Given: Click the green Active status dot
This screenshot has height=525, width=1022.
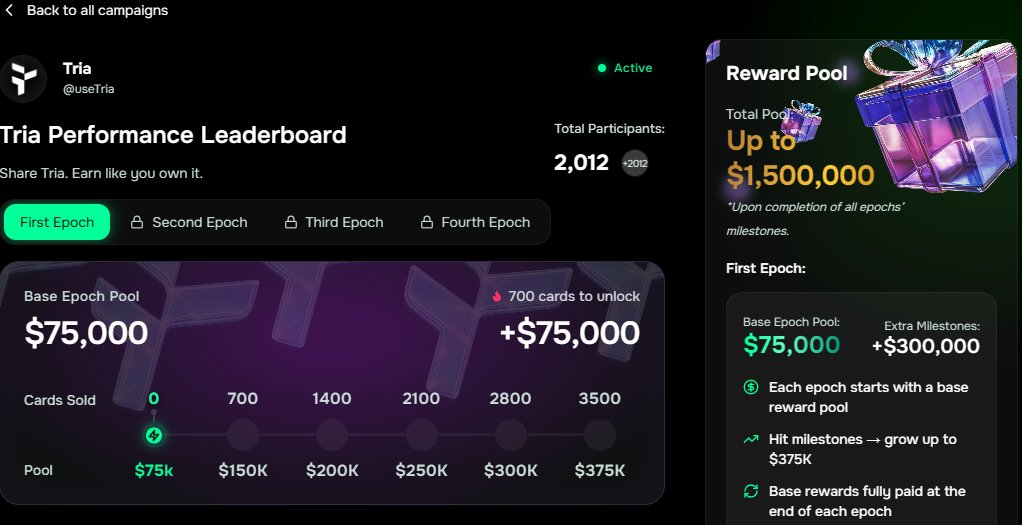Looking at the screenshot, I should click(601, 68).
